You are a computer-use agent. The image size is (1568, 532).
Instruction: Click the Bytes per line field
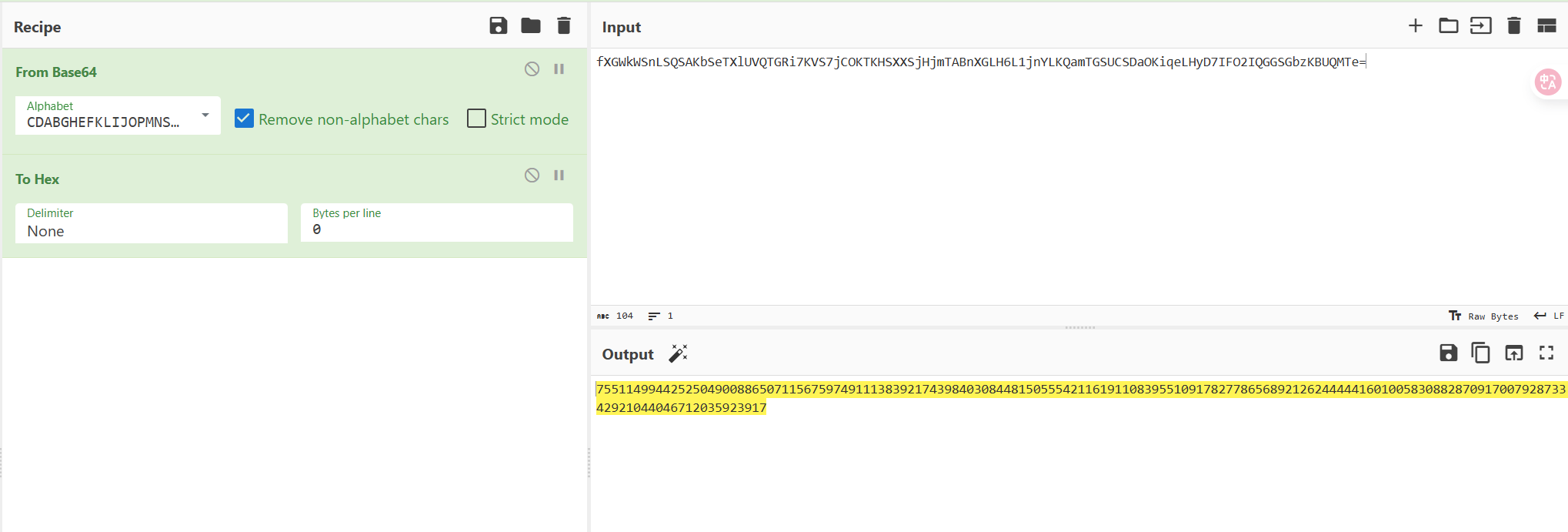pos(436,229)
